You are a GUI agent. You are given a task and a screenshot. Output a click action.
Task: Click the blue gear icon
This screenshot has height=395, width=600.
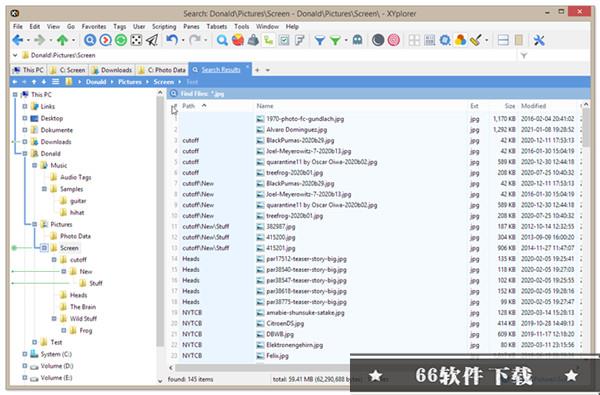(x=445, y=40)
